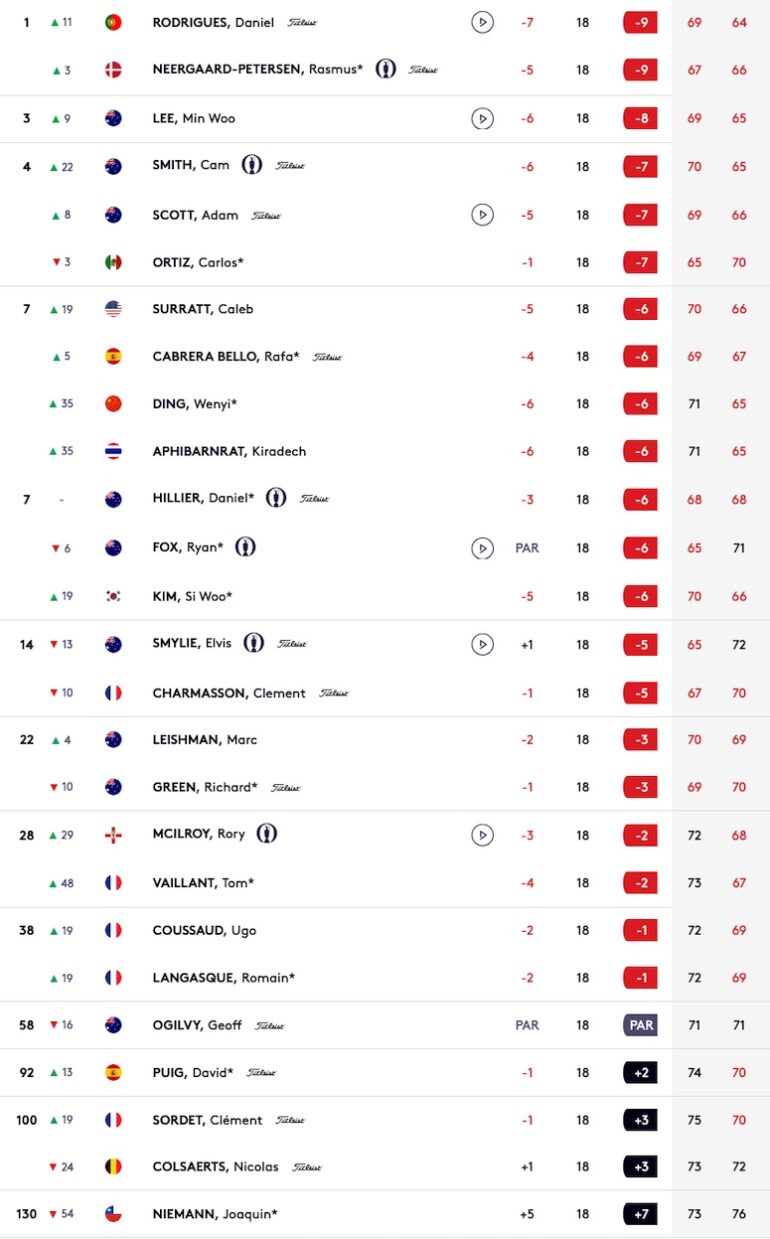
Task: Play Elvis Smylie's highlight video
Action: click(482, 644)
